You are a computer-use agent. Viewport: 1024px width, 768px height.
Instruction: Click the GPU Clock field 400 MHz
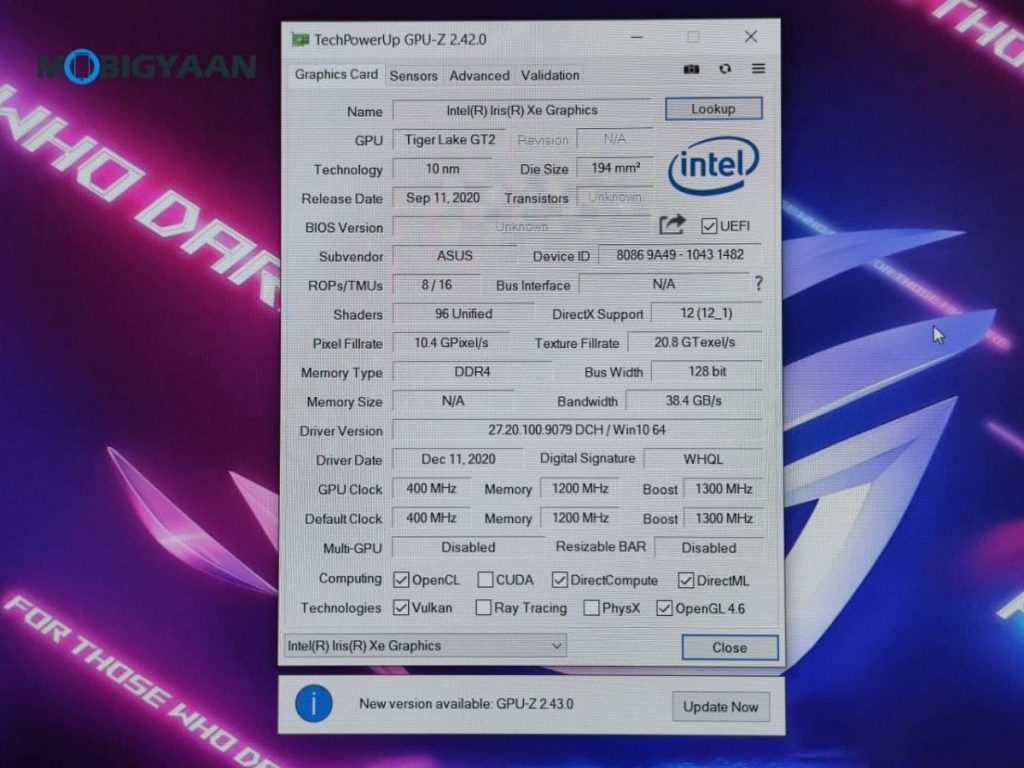pos(431,488)
